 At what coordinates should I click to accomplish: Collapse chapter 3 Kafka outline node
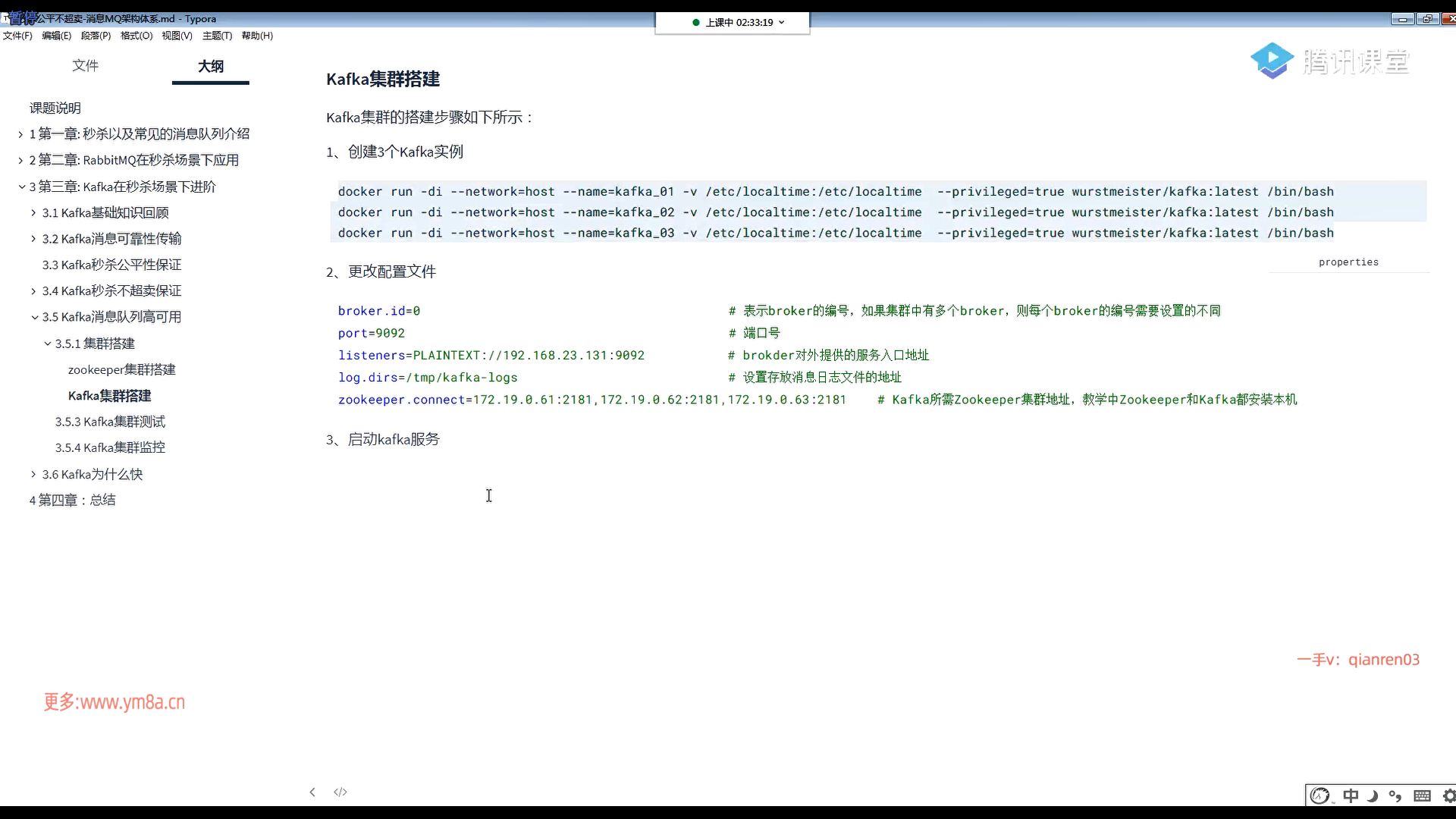click(x=21, y=187)
